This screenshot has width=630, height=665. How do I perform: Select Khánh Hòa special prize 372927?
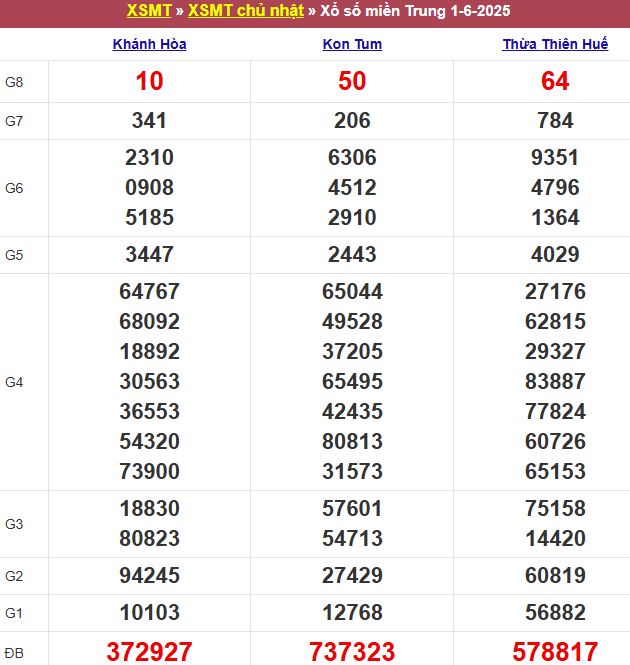point(149,652)
